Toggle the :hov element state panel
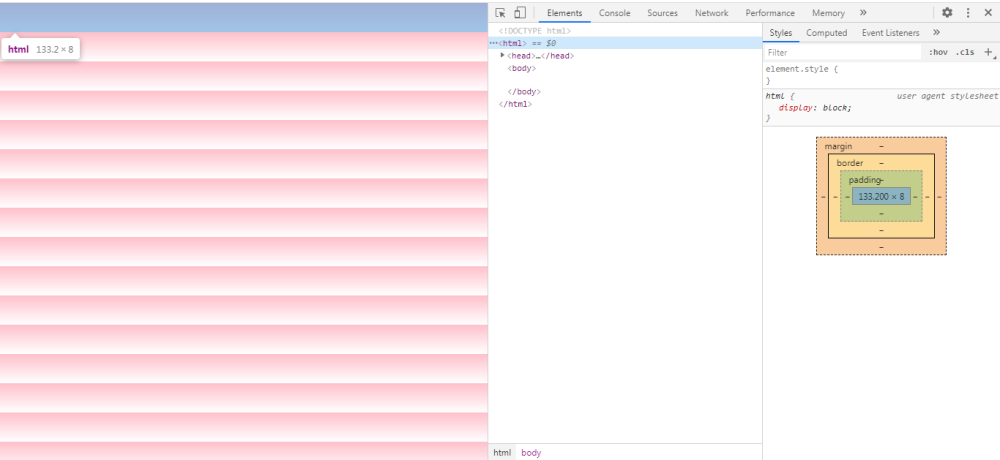Image resolution: width=1000 pixels, height=460 pixels. point(938,52)
